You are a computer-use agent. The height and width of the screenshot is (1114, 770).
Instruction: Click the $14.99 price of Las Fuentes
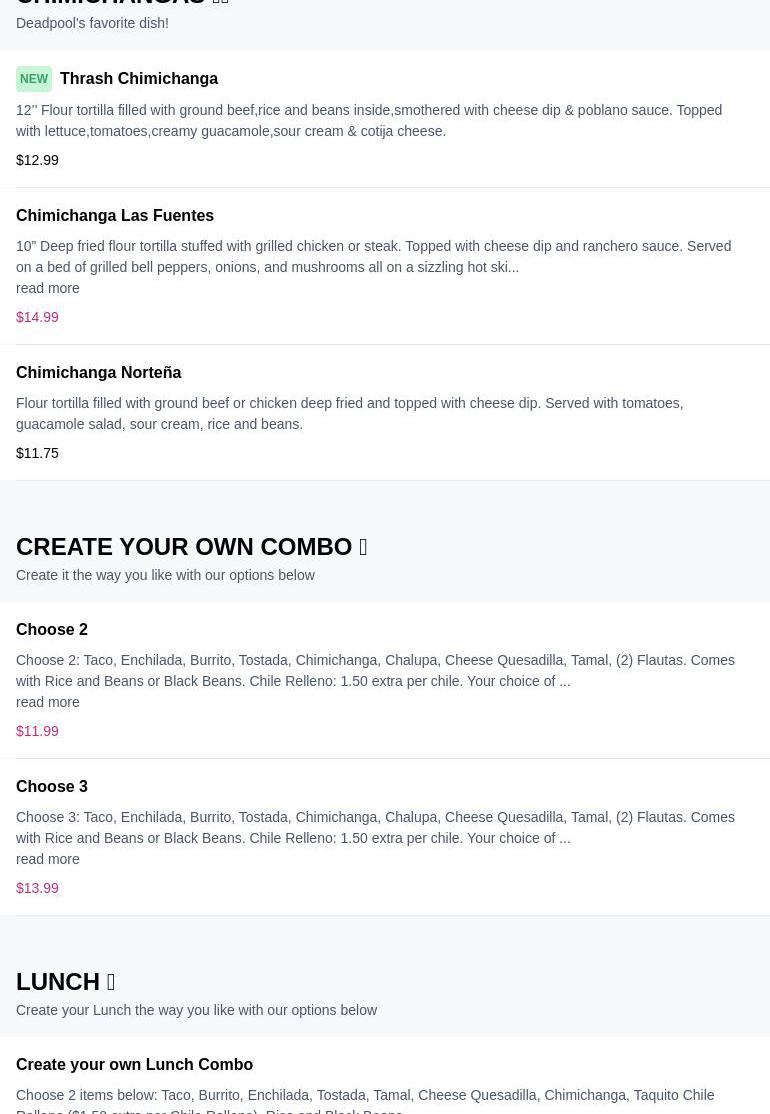tap(37, 317)
